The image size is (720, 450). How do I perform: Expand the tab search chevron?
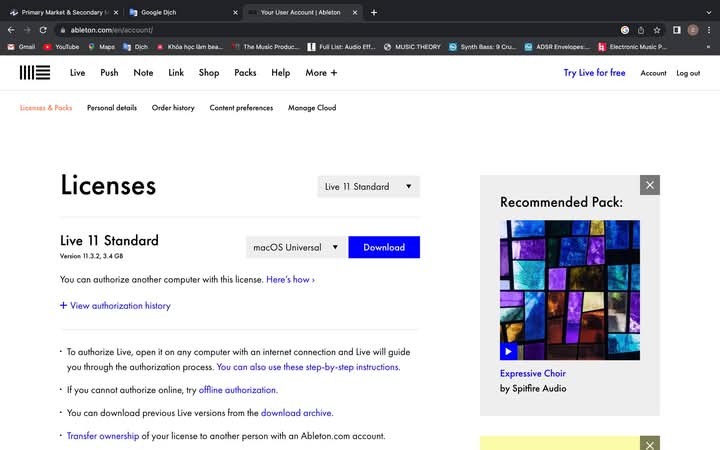709,12
